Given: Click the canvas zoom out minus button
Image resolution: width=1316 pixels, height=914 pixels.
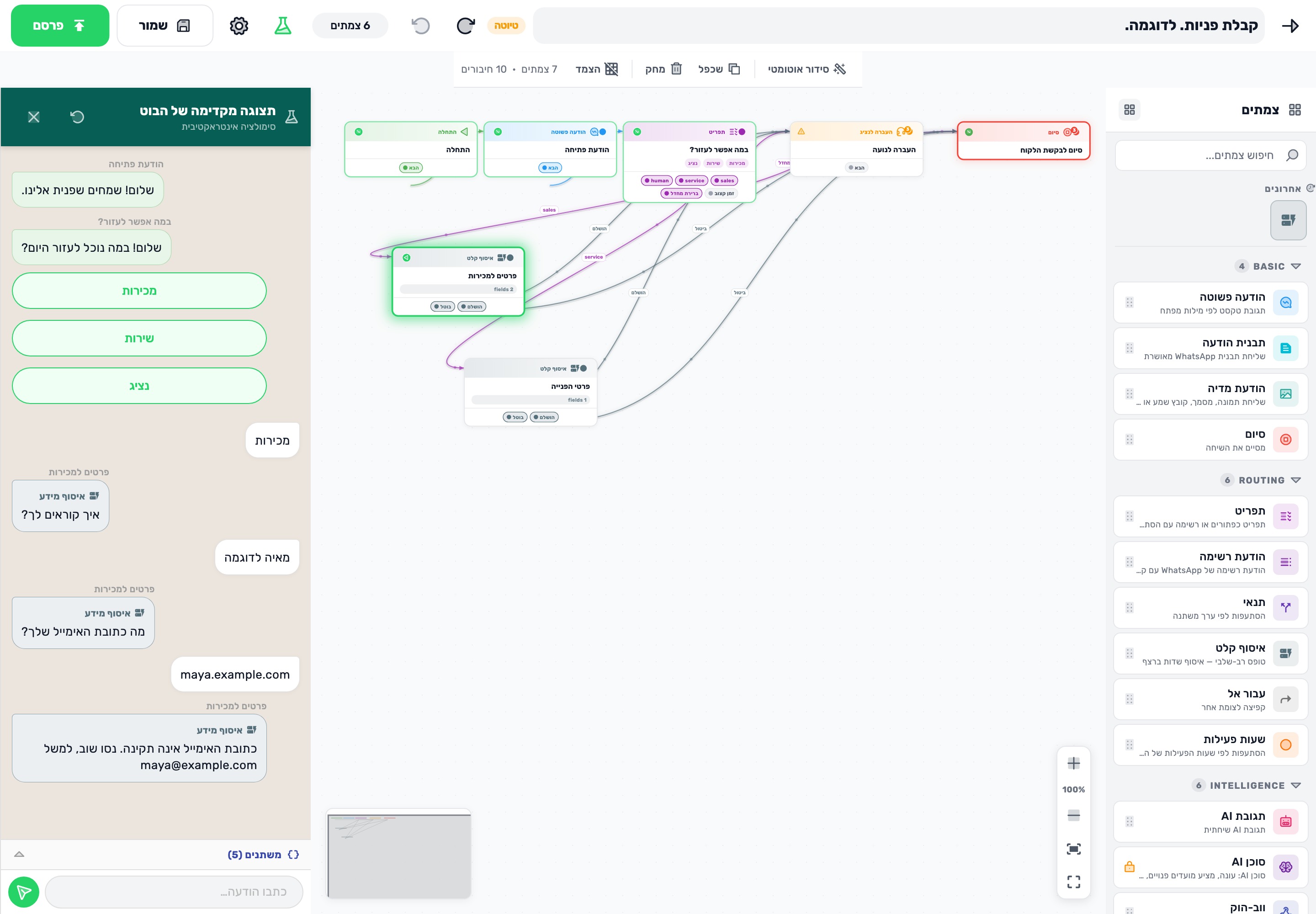Looking at the screenshot, I should coord(1074,815).
